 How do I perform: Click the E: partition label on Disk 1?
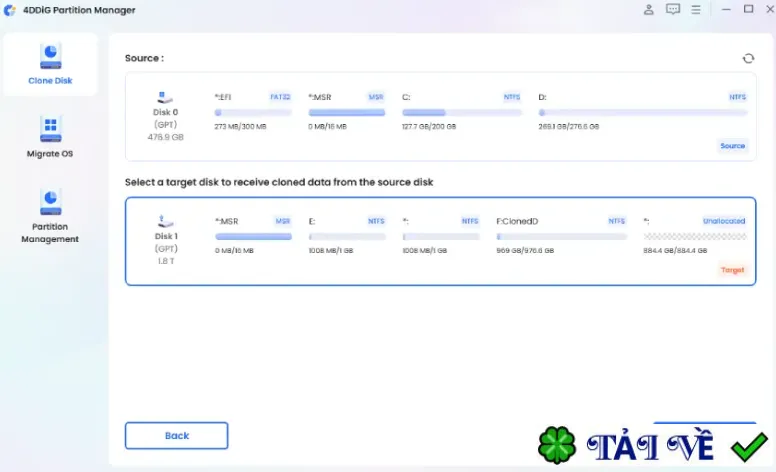312,221
